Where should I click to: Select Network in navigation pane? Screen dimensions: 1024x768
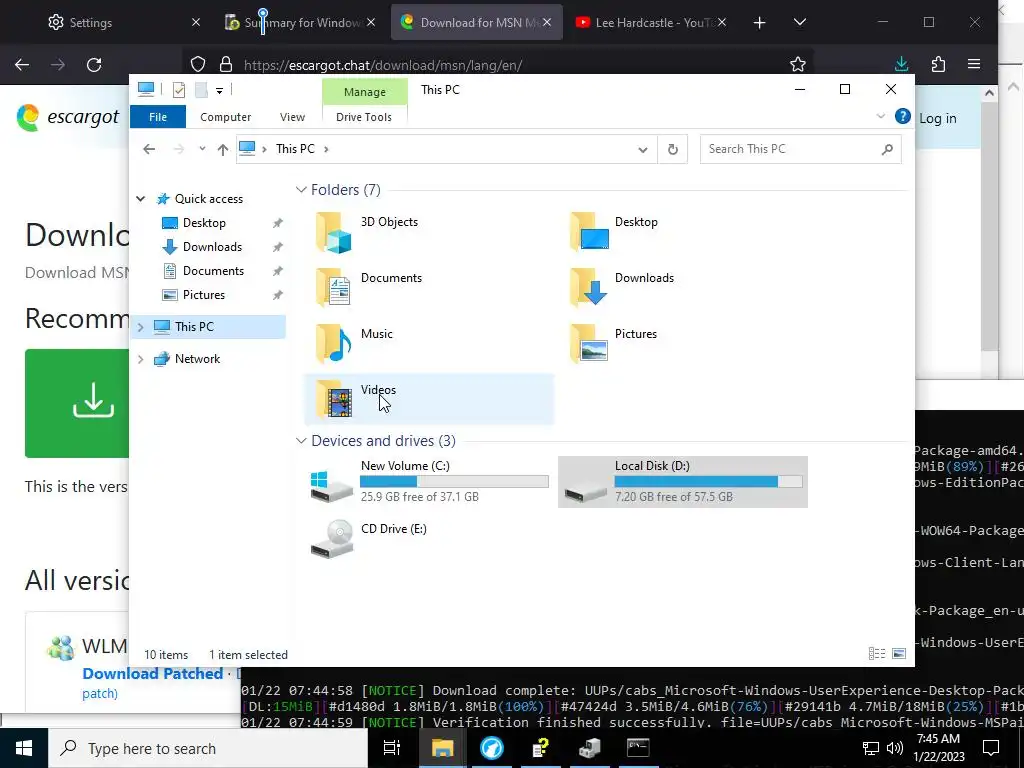pyautogui.click(x=197, y=359)
